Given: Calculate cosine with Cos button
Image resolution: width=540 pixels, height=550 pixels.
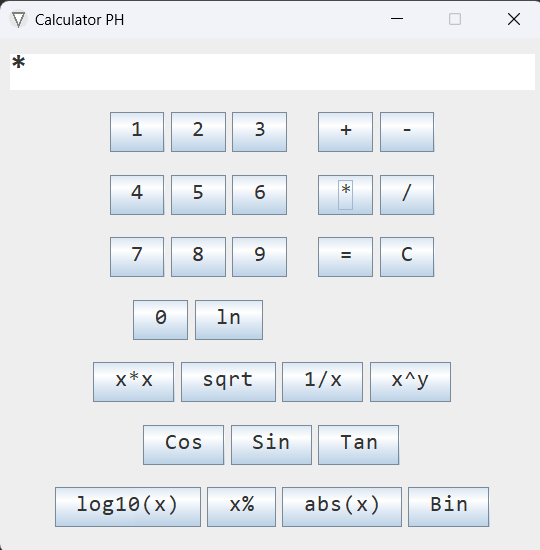Looking at the screenshot, I should (x=184, y=445).
